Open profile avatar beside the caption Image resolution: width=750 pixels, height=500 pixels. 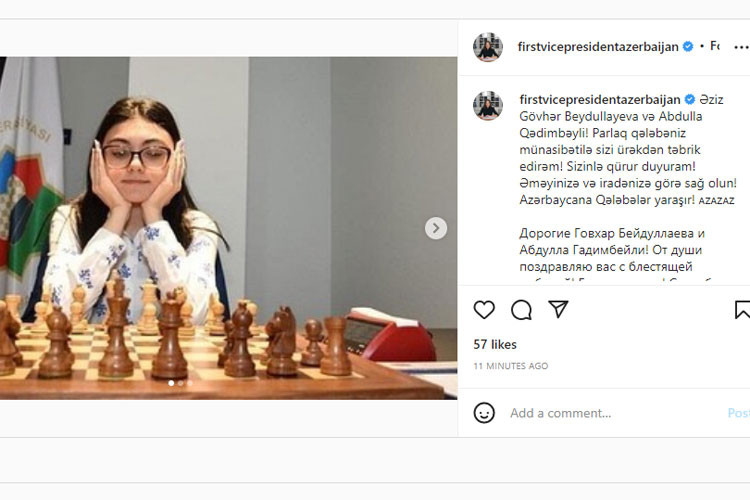pos(488,105)
